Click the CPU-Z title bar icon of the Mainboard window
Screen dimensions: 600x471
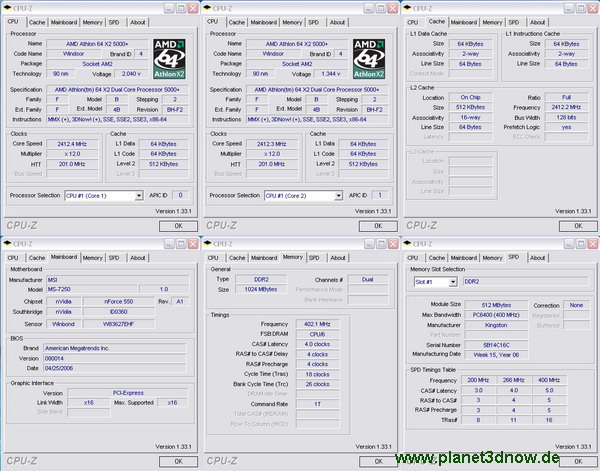pyautogui.click(x=7, y=243)
